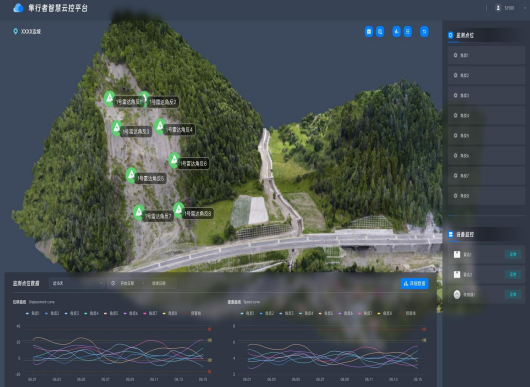Click the blue list icon above the map
Image resolution: width=530 pixels, height=387 pixels.
(408, 32)
